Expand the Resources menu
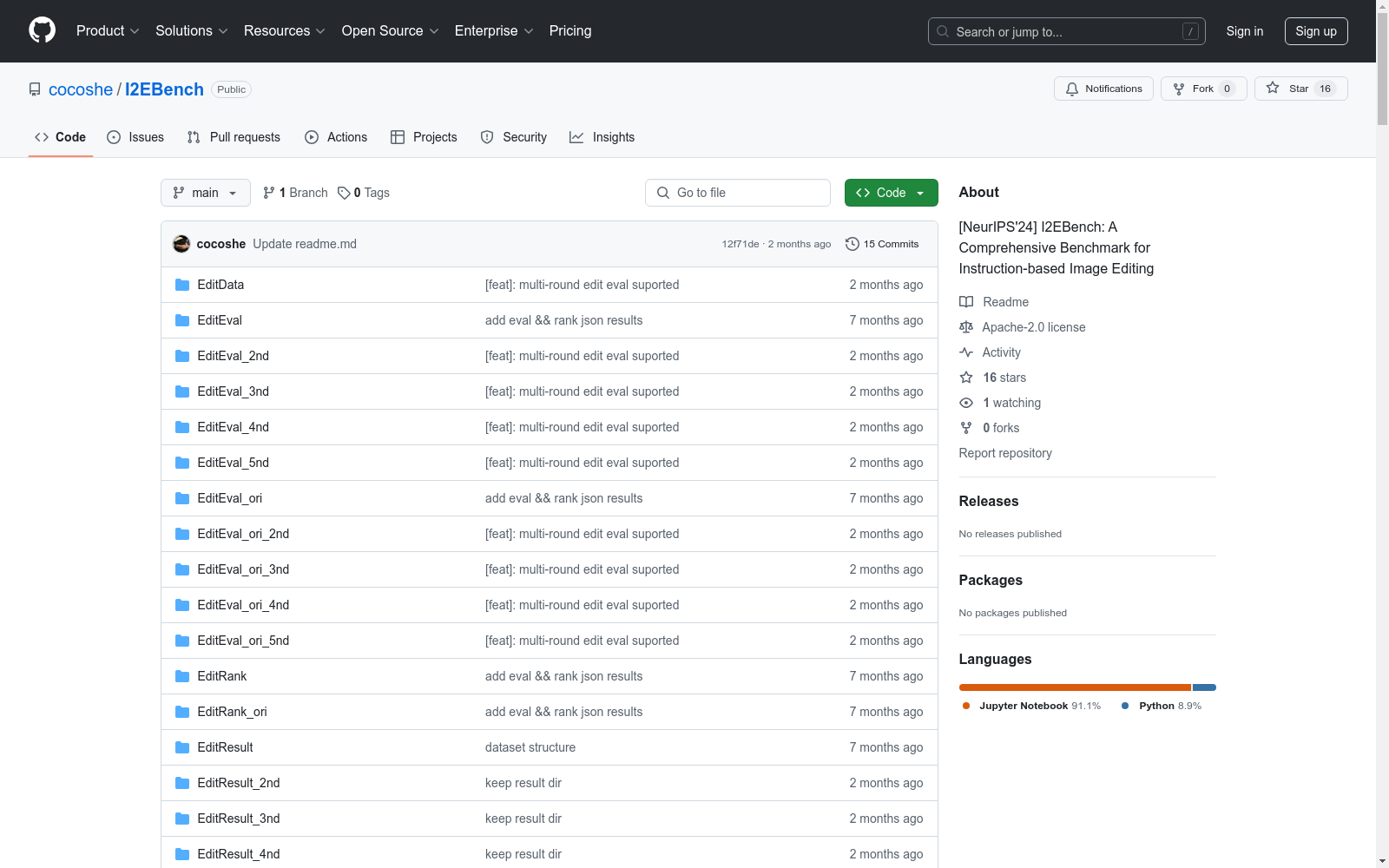 (285, 31)
